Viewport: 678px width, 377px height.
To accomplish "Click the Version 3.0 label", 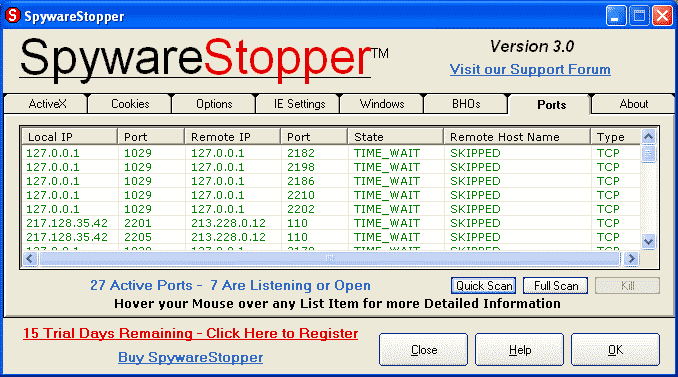I will [532, 46].
